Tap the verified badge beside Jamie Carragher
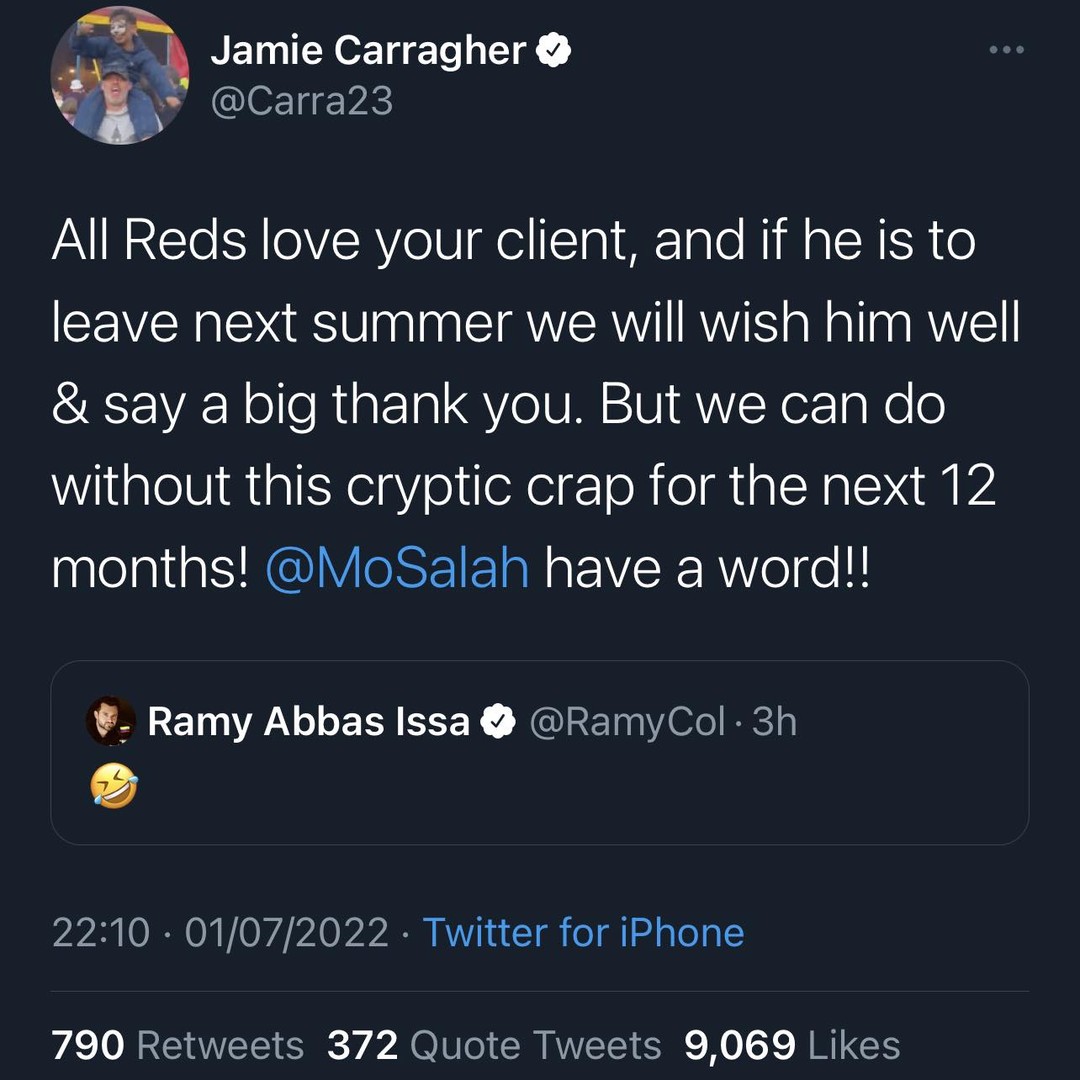 coord(554,50)
